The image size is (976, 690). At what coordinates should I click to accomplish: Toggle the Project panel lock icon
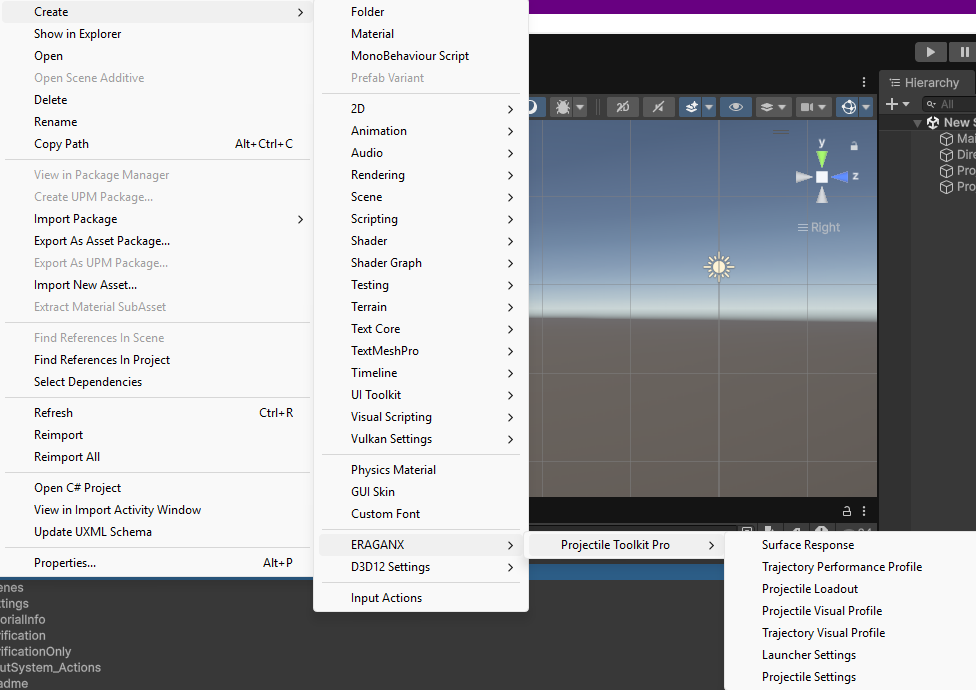(x=847, y=511)
